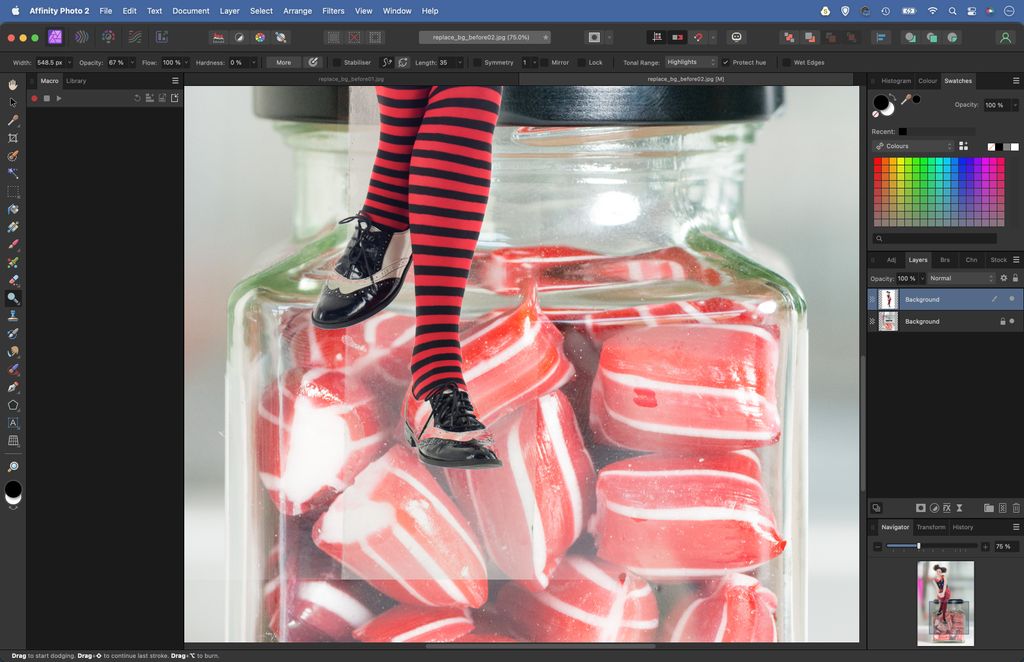Click the Navigator zoom slider

[931, 546]
